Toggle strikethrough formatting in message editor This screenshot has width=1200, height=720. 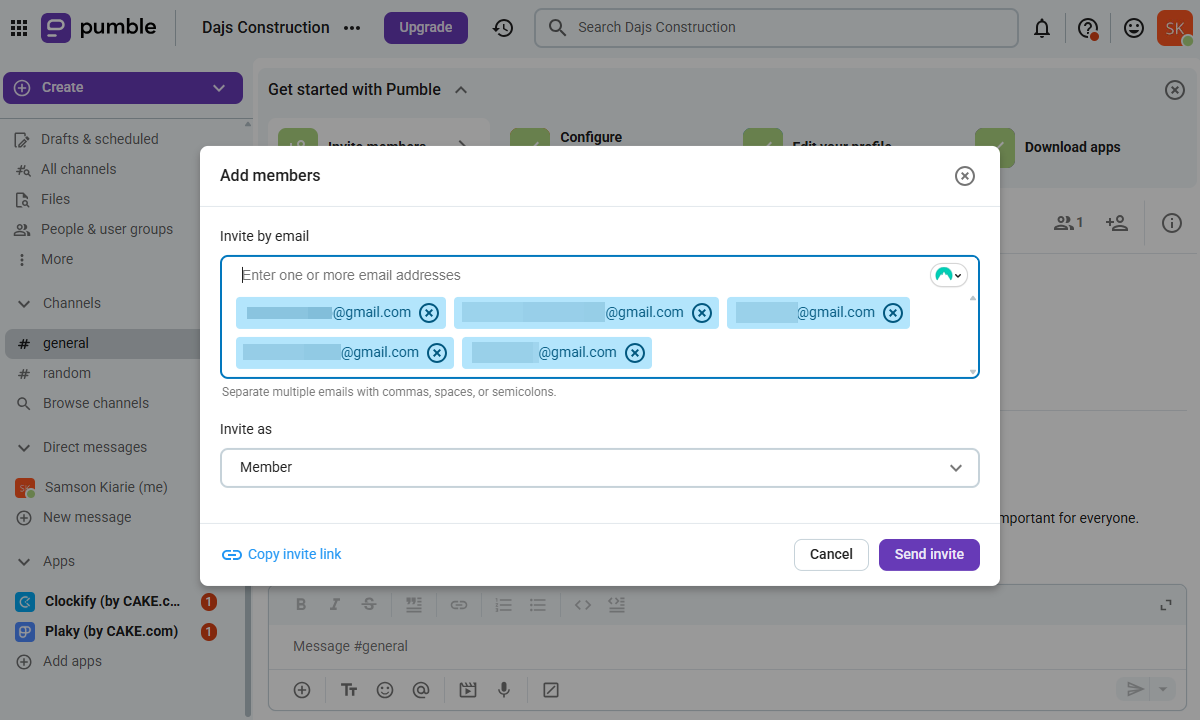[369, 605]
